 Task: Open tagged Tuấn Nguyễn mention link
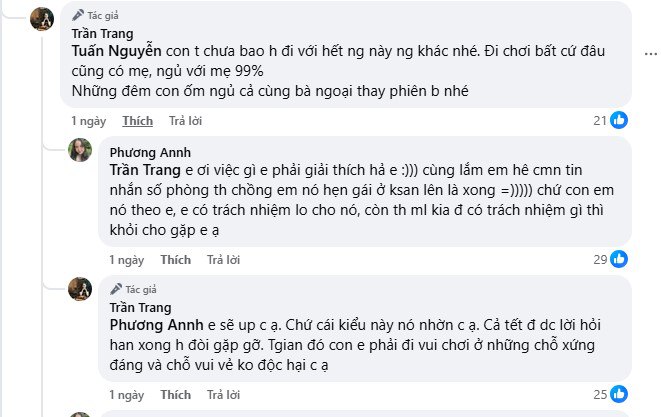114,51
